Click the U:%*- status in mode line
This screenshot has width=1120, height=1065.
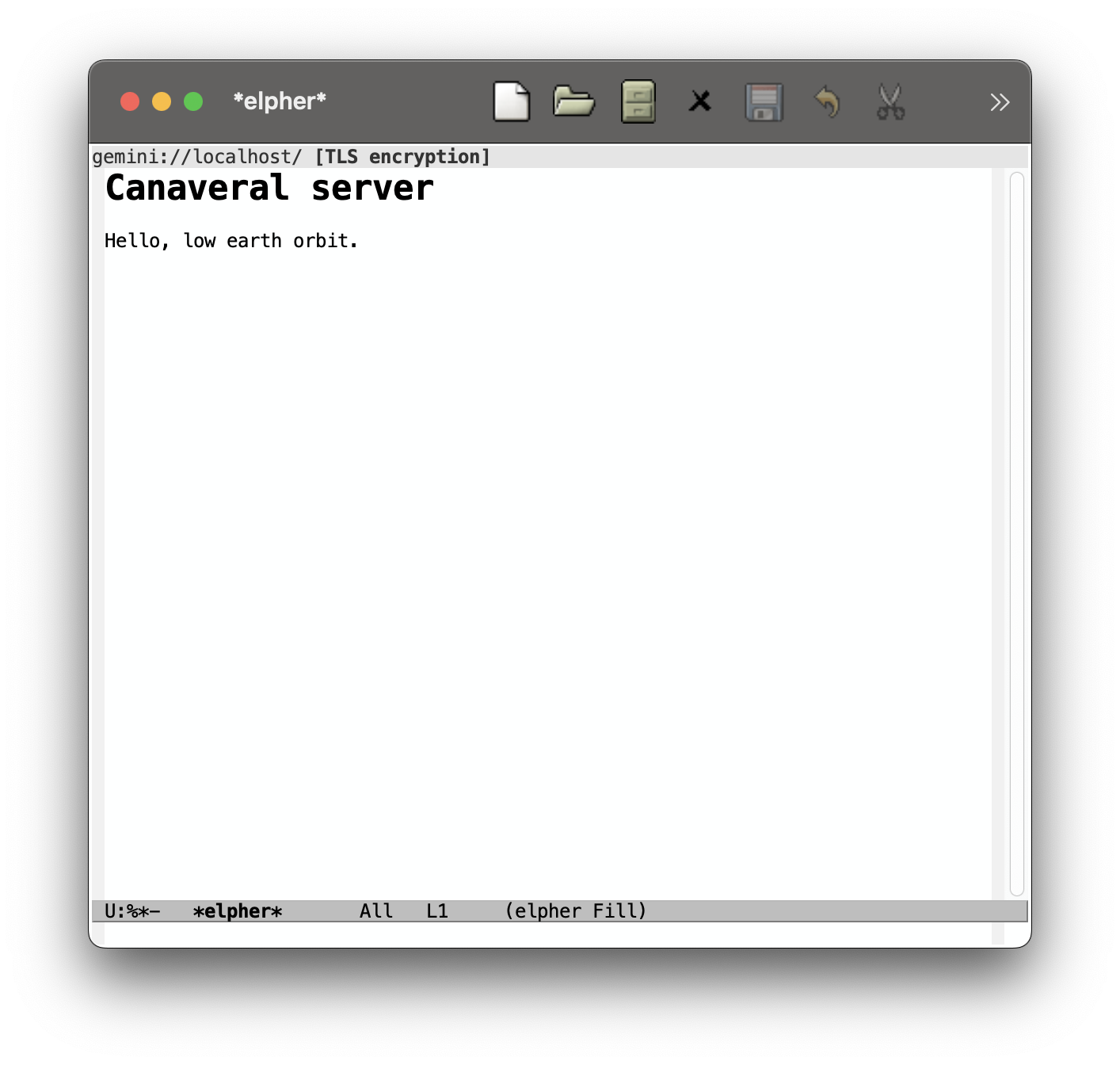point(132,911)
